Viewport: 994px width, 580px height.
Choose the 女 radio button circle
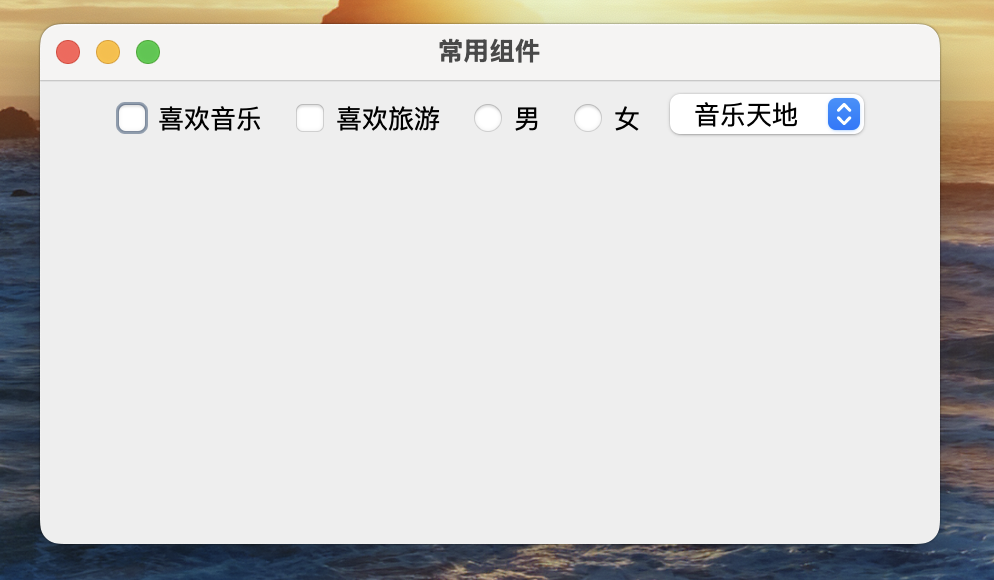588,118
